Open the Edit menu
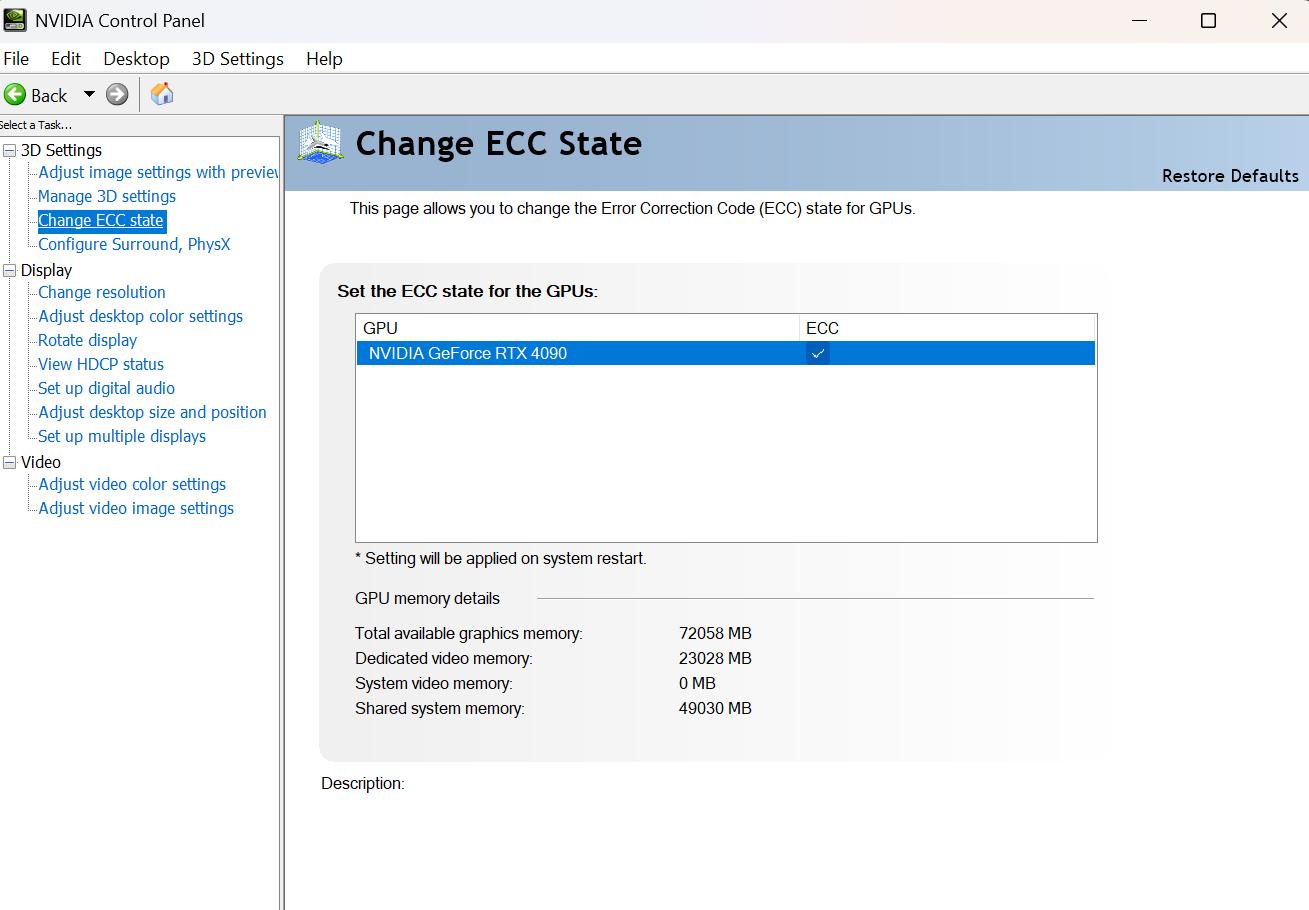This screenshot has width=1309, height=910. coord(66,59)
